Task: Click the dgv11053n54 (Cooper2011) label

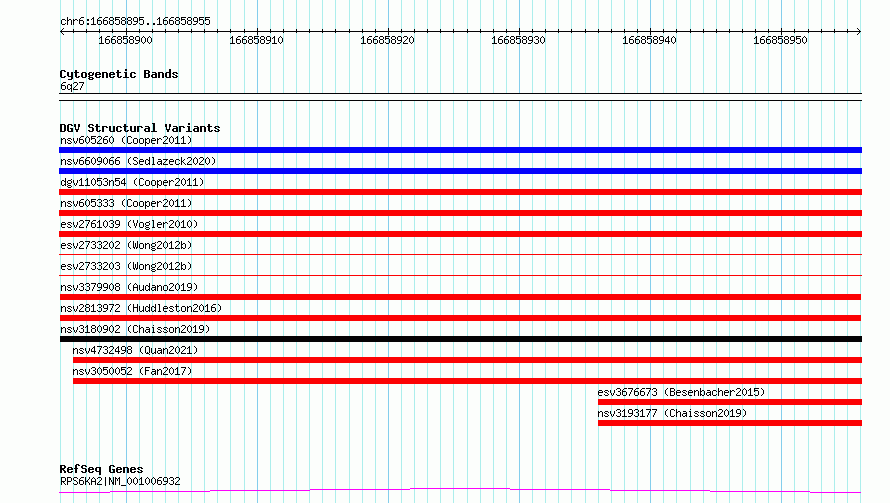Action: point(132,182)
